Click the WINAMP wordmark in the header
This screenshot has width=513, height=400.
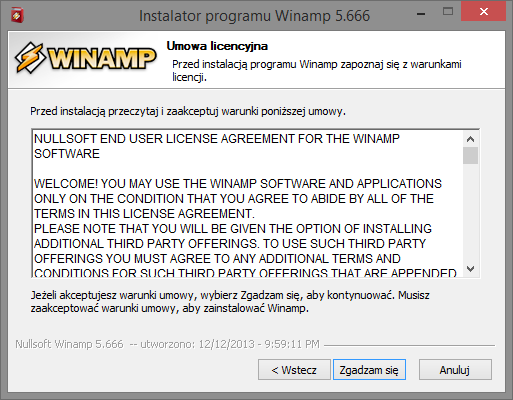102,59
